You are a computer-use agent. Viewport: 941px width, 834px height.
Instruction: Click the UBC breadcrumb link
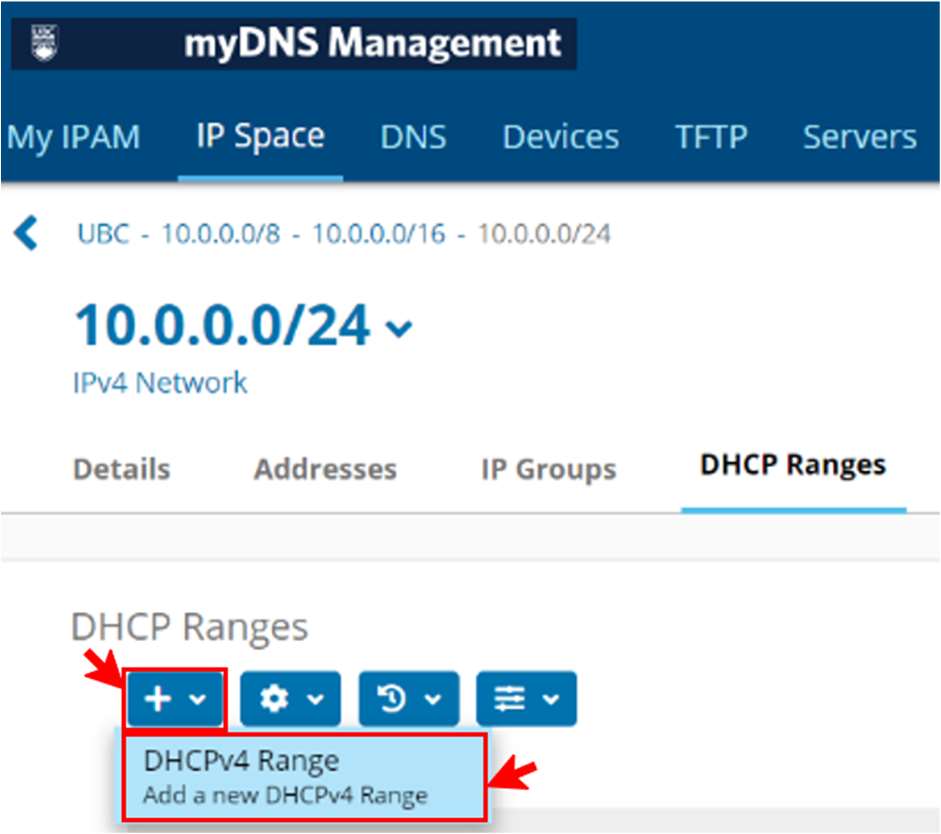(103, 234)
